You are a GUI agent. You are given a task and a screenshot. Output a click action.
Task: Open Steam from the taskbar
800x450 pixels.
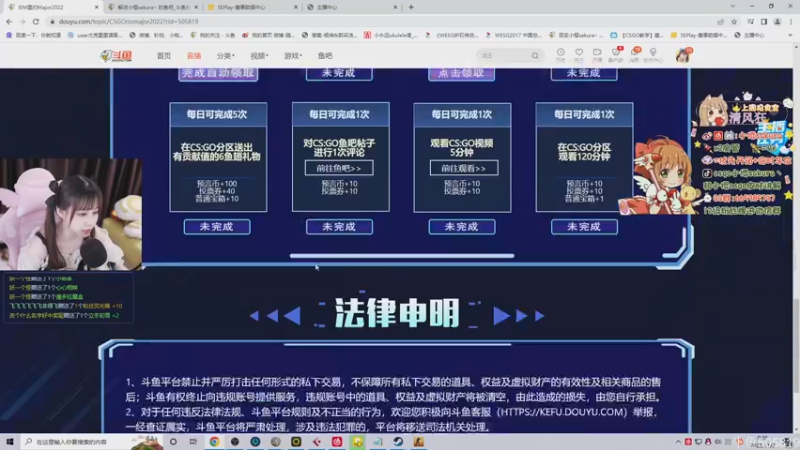click(x=398, y=441)
